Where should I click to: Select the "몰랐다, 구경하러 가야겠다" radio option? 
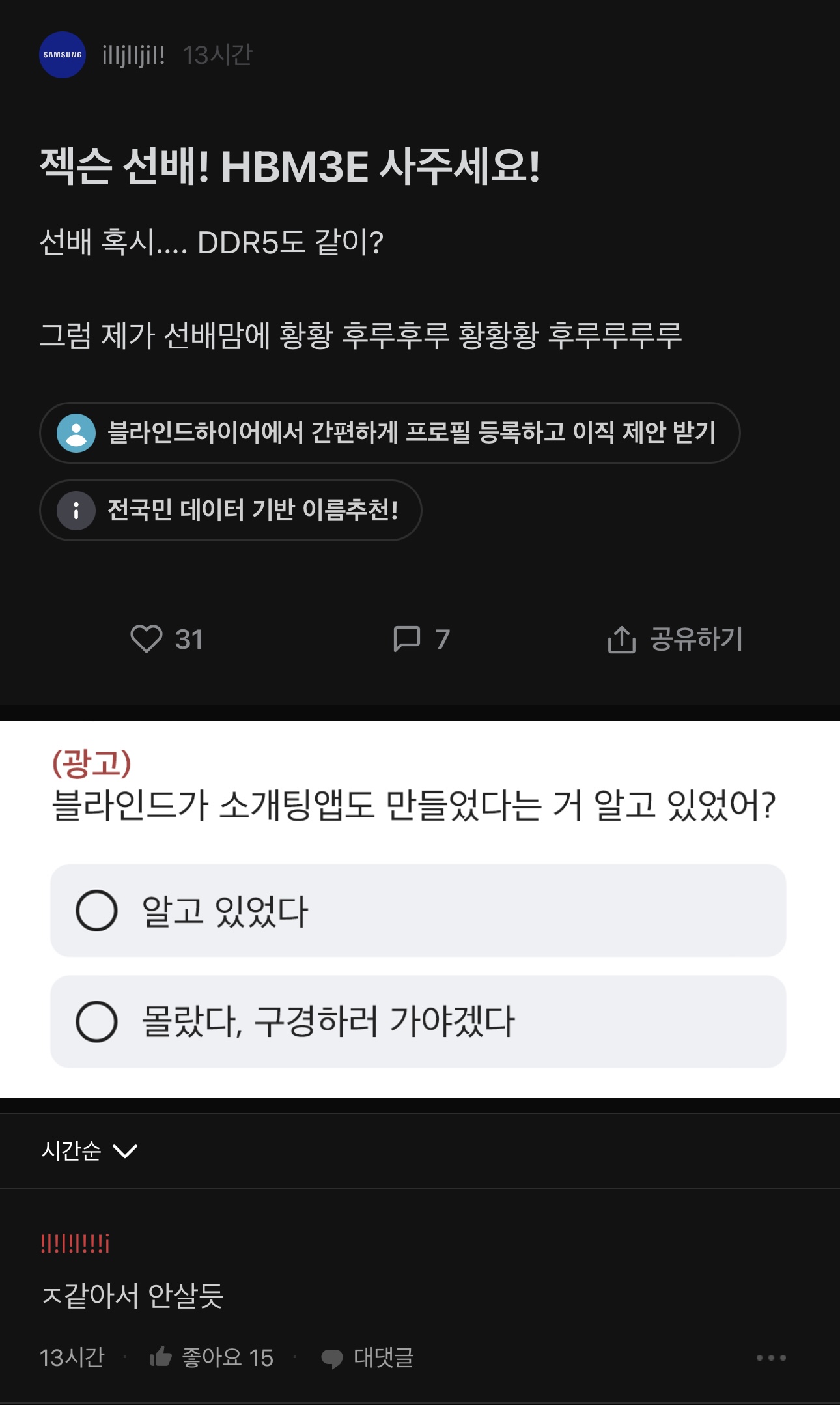(97, 1021)
